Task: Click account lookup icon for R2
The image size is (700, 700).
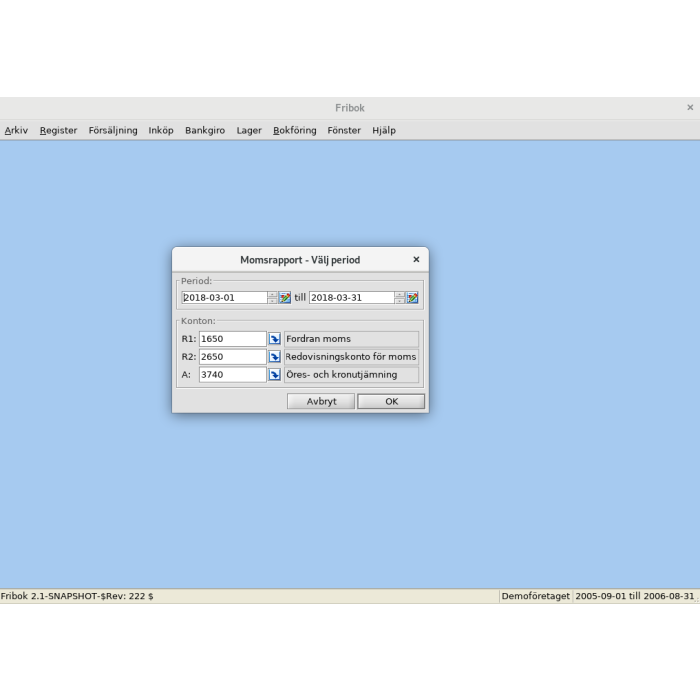Action: [x=275, y=357]
